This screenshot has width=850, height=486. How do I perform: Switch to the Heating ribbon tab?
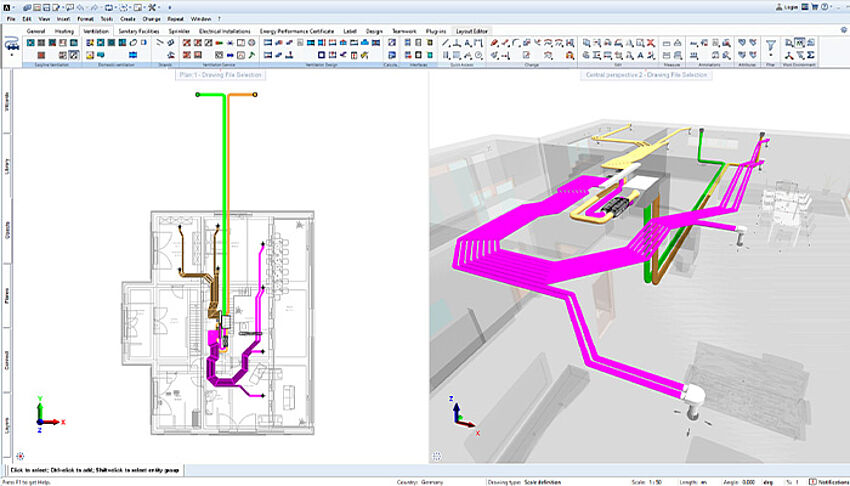64,31
